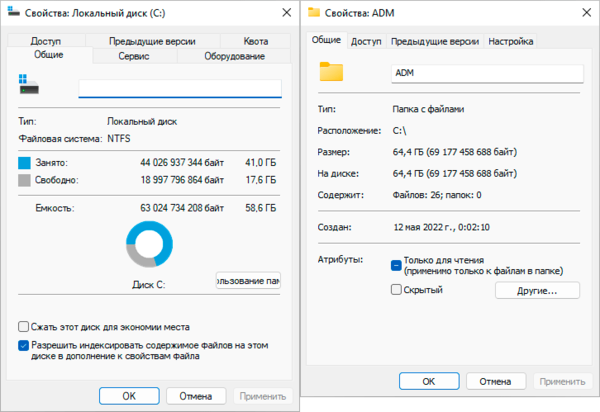Viewport: 600px width, 412px height.
Task: Click the 'C:\' location value
Action: click(x=399, y=131)
